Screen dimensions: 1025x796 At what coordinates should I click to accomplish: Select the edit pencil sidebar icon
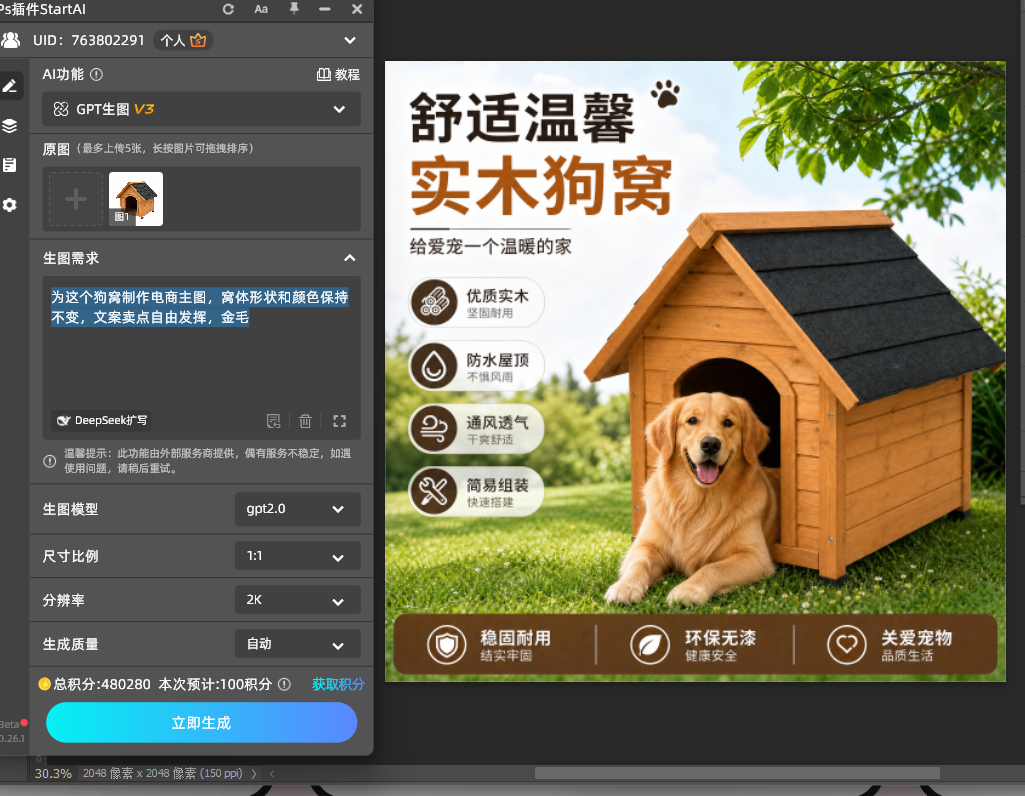click(x=10, y=86)
